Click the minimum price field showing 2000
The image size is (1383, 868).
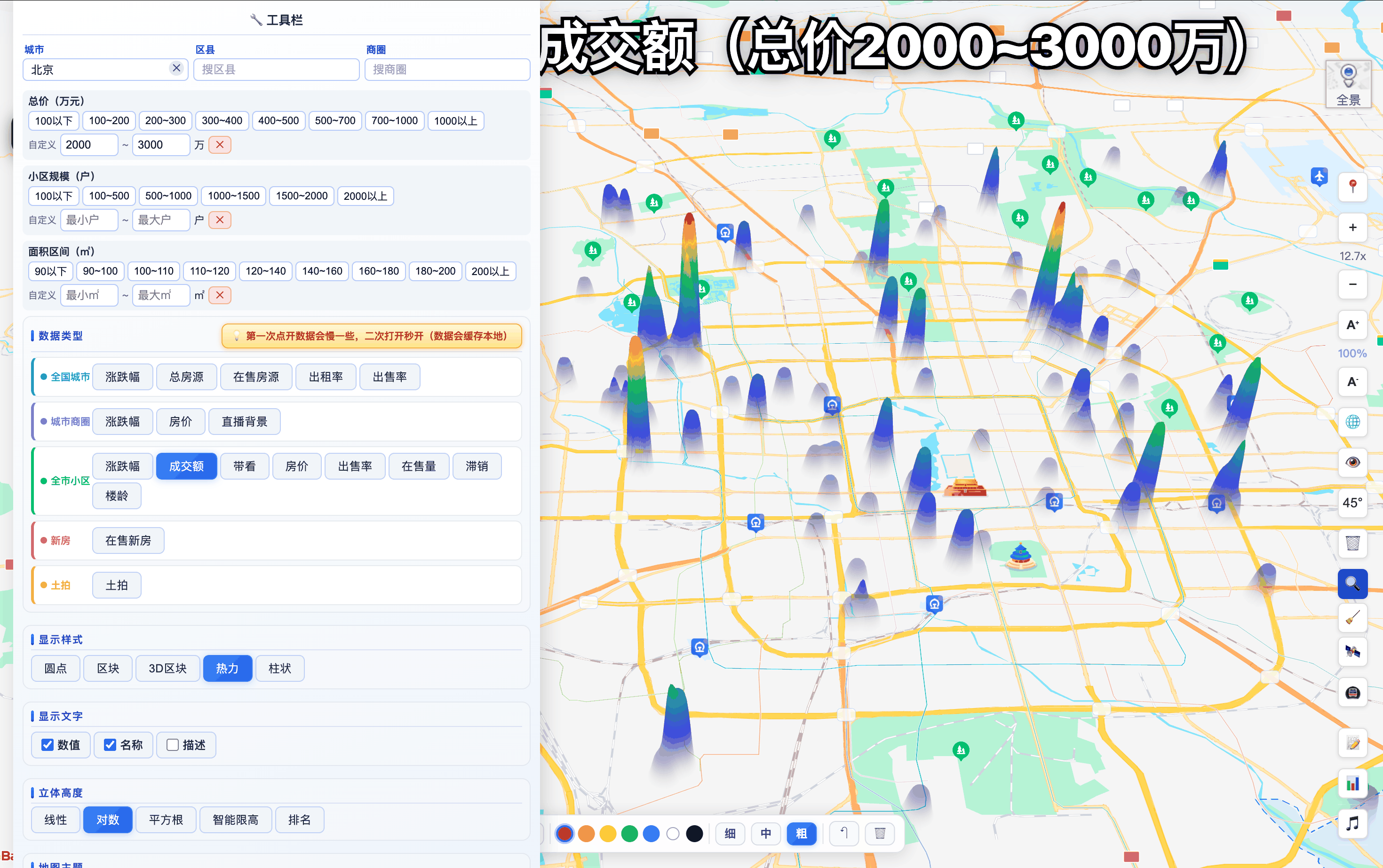[x=89, y=145]
